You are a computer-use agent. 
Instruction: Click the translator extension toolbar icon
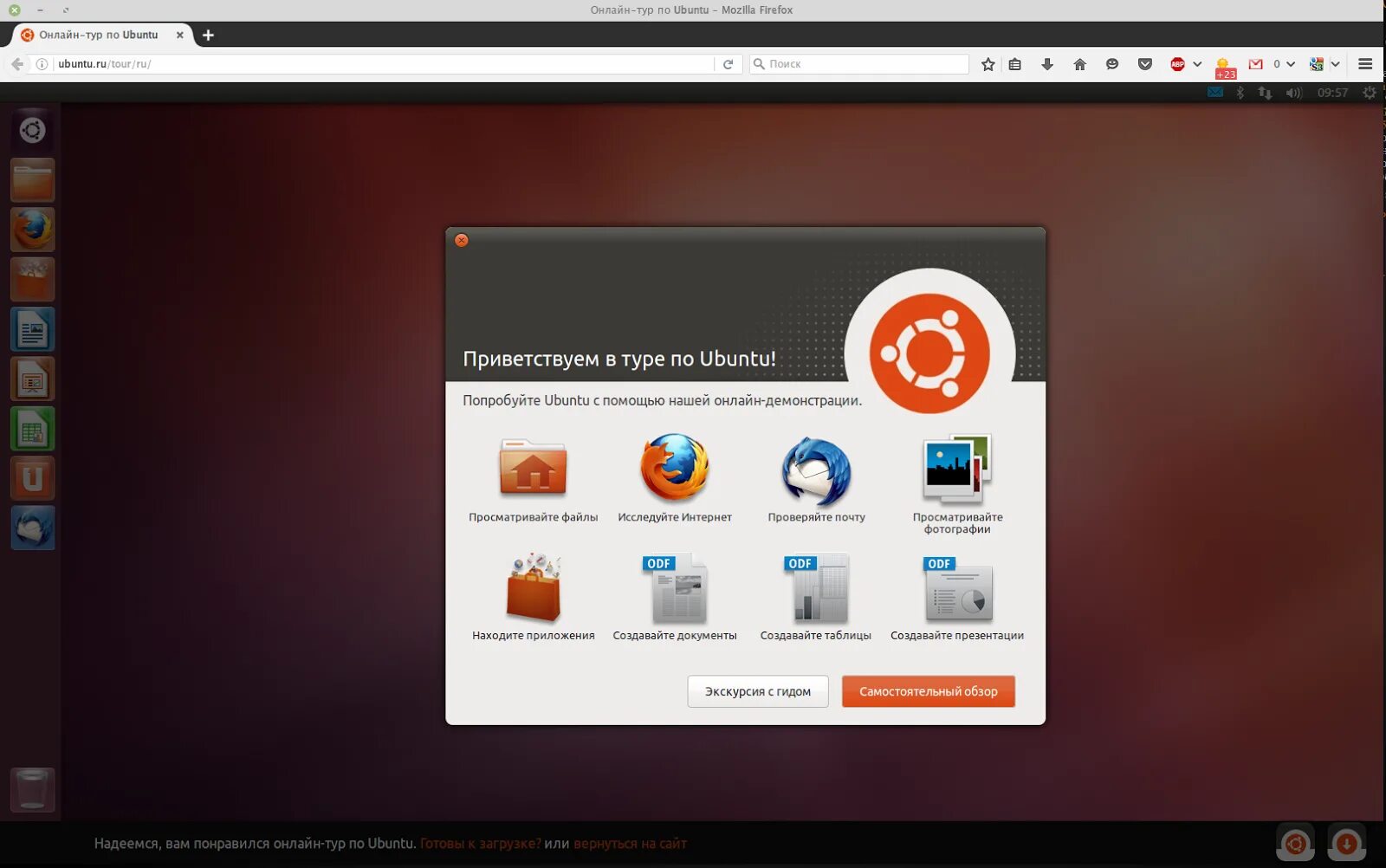pyautogui.click(x=1317, y=64)
